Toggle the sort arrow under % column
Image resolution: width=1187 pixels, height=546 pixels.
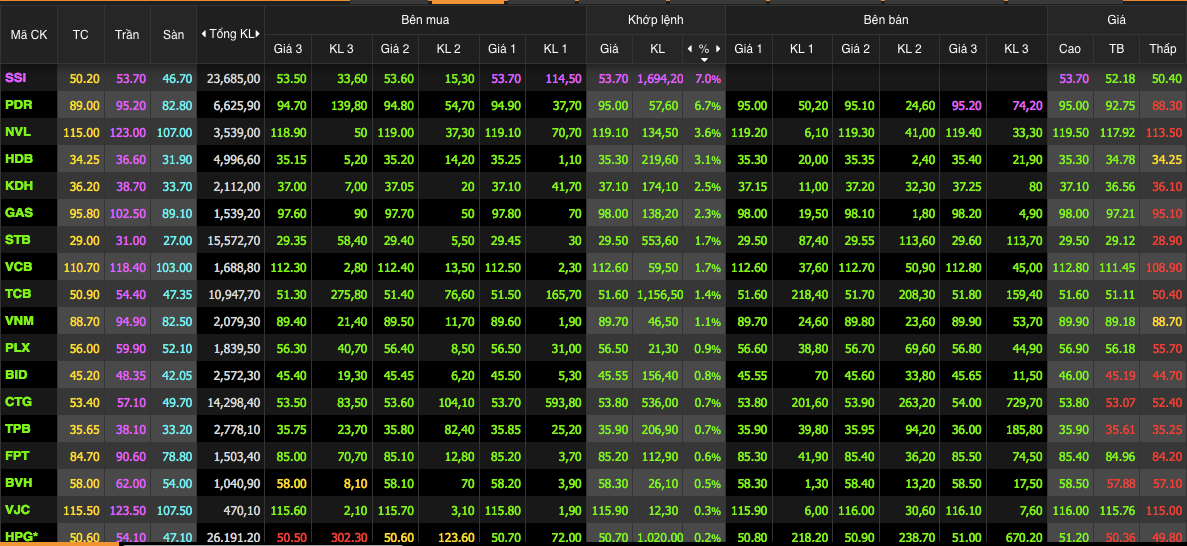tap(704, 59)
